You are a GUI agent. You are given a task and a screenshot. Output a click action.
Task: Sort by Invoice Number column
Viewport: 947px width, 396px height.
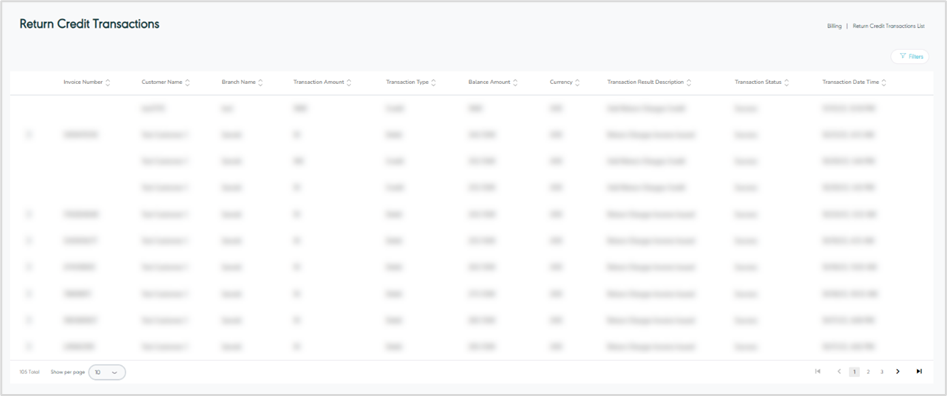click(87, 82)
